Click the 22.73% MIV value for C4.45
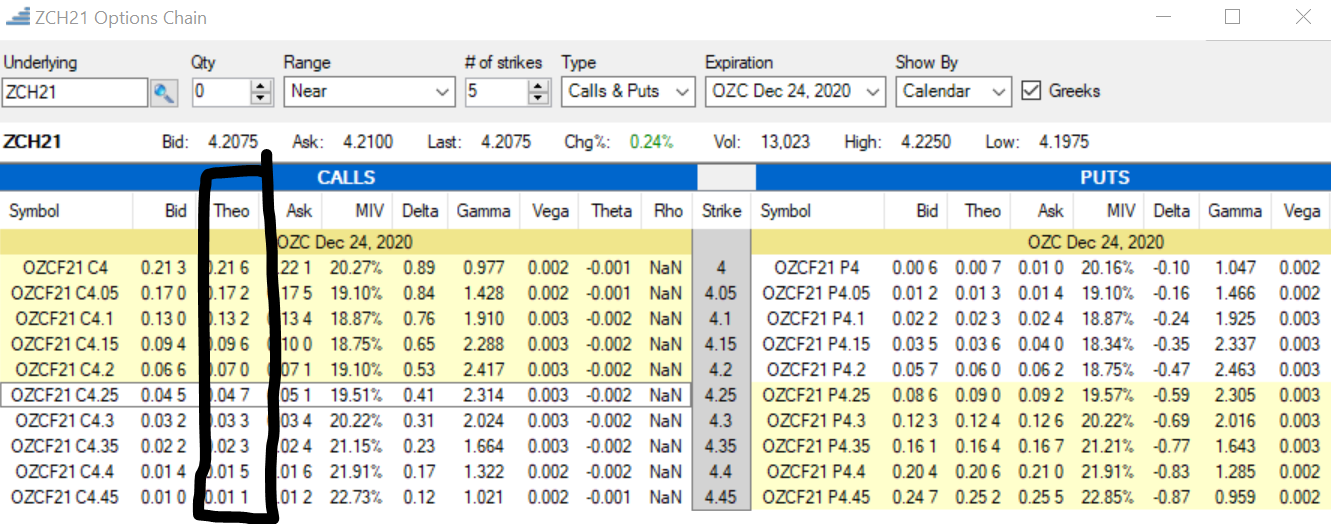 (358, 497)
